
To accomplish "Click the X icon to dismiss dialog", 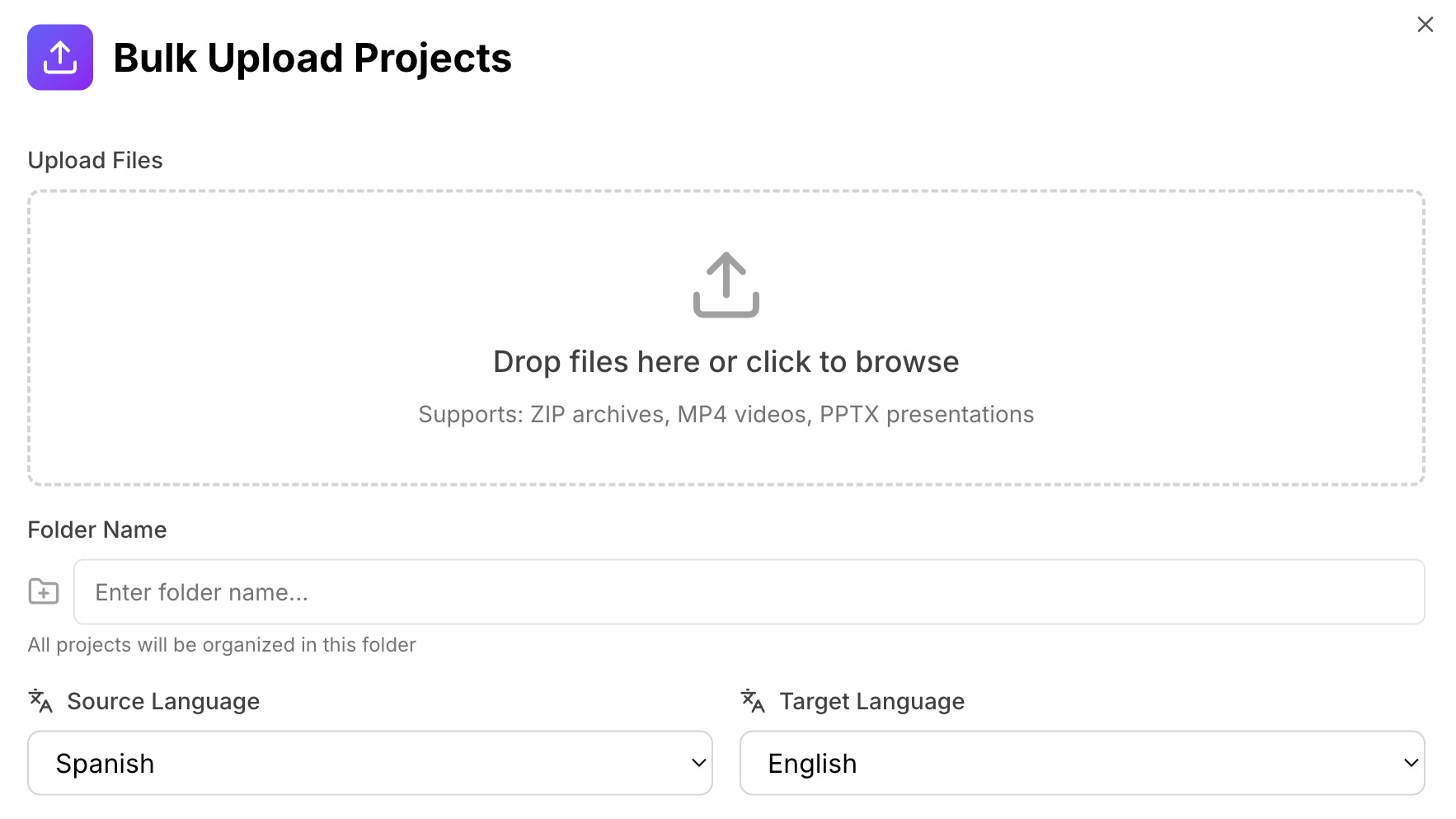I will tap(1425, 24).
